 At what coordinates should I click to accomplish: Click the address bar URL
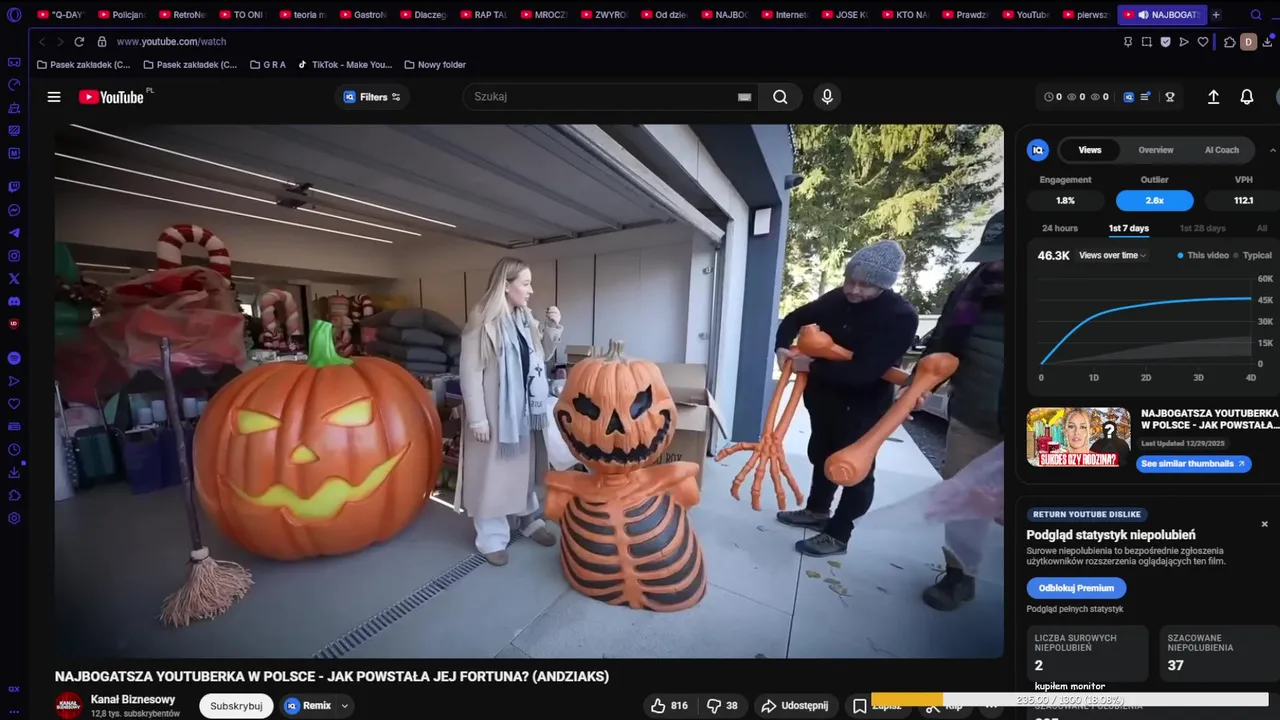click(x=171, y=42)
